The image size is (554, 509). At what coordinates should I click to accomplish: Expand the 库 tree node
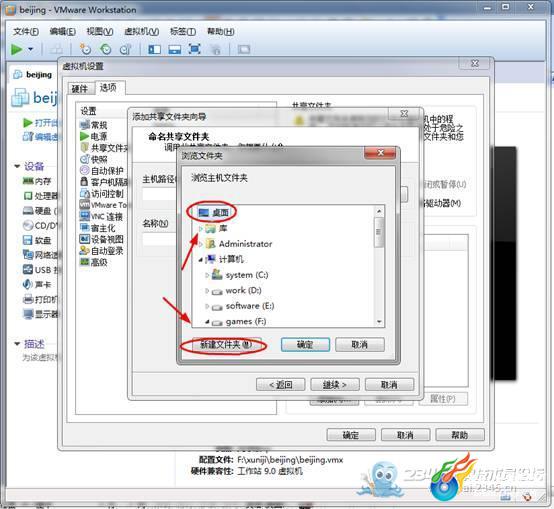pos(200,229)
